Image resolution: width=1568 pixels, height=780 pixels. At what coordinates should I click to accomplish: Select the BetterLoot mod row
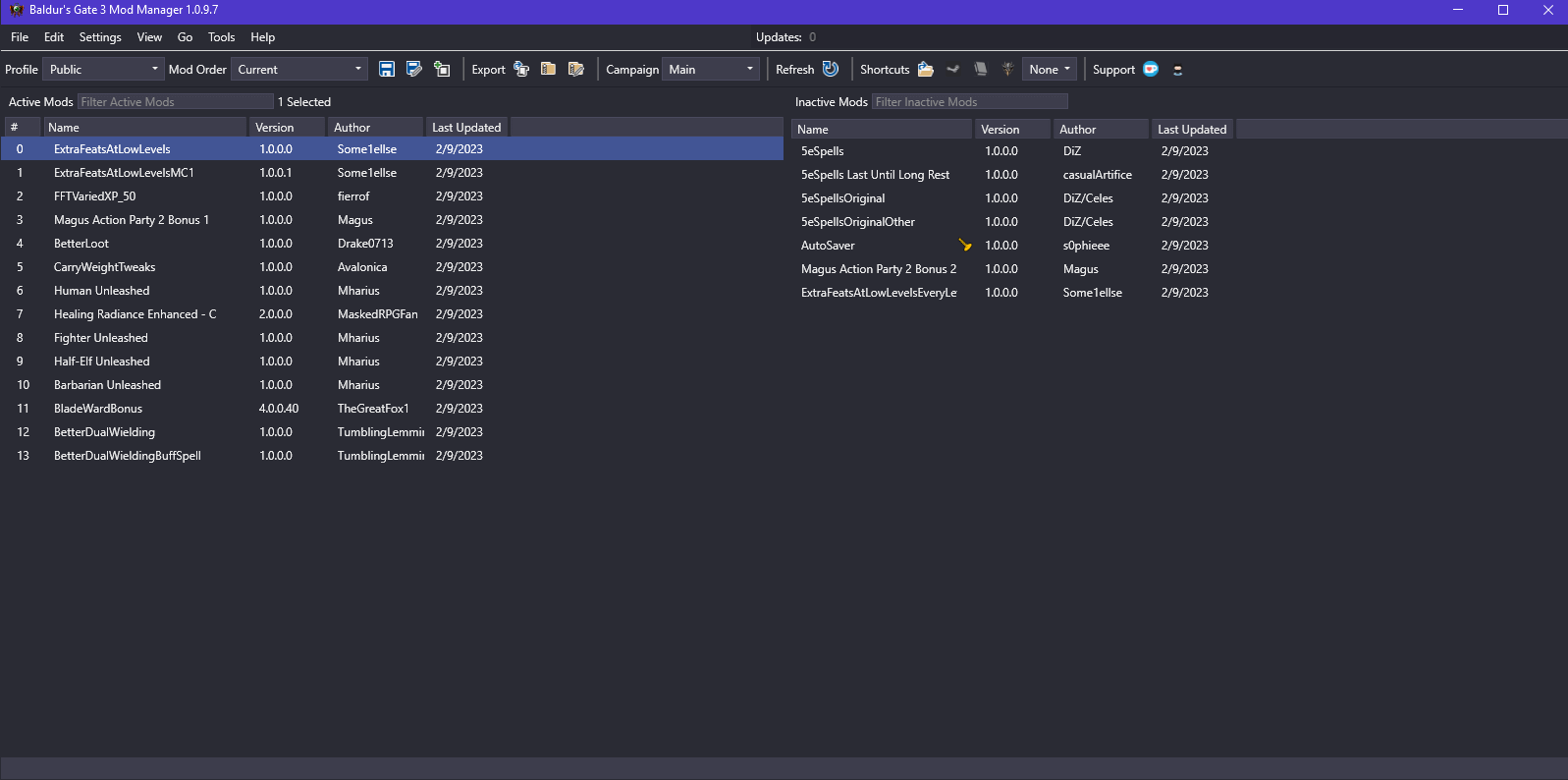392,243
